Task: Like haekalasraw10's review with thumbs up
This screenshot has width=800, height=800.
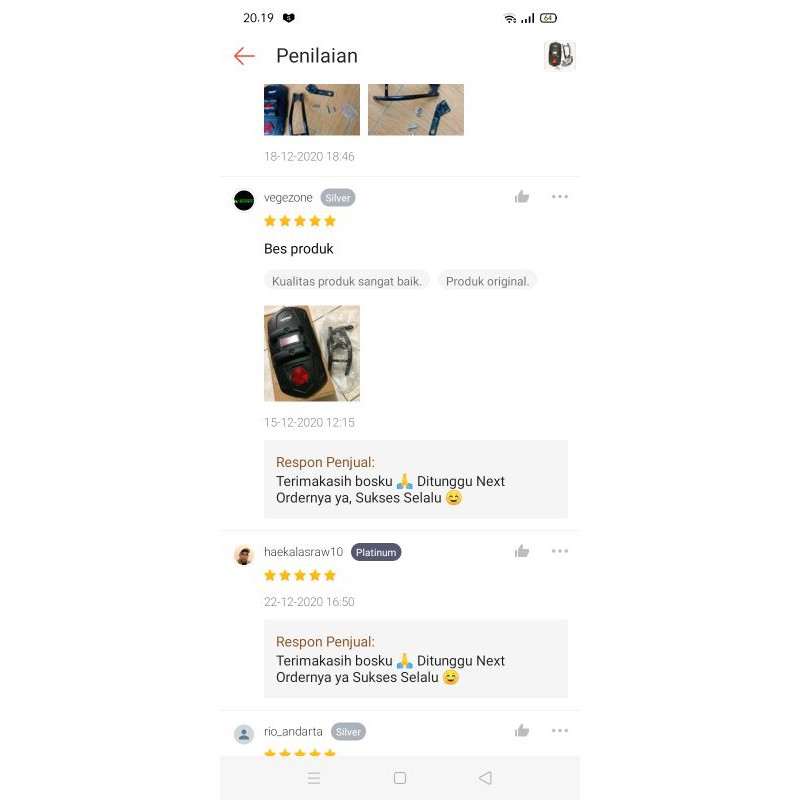Action: 521,551
